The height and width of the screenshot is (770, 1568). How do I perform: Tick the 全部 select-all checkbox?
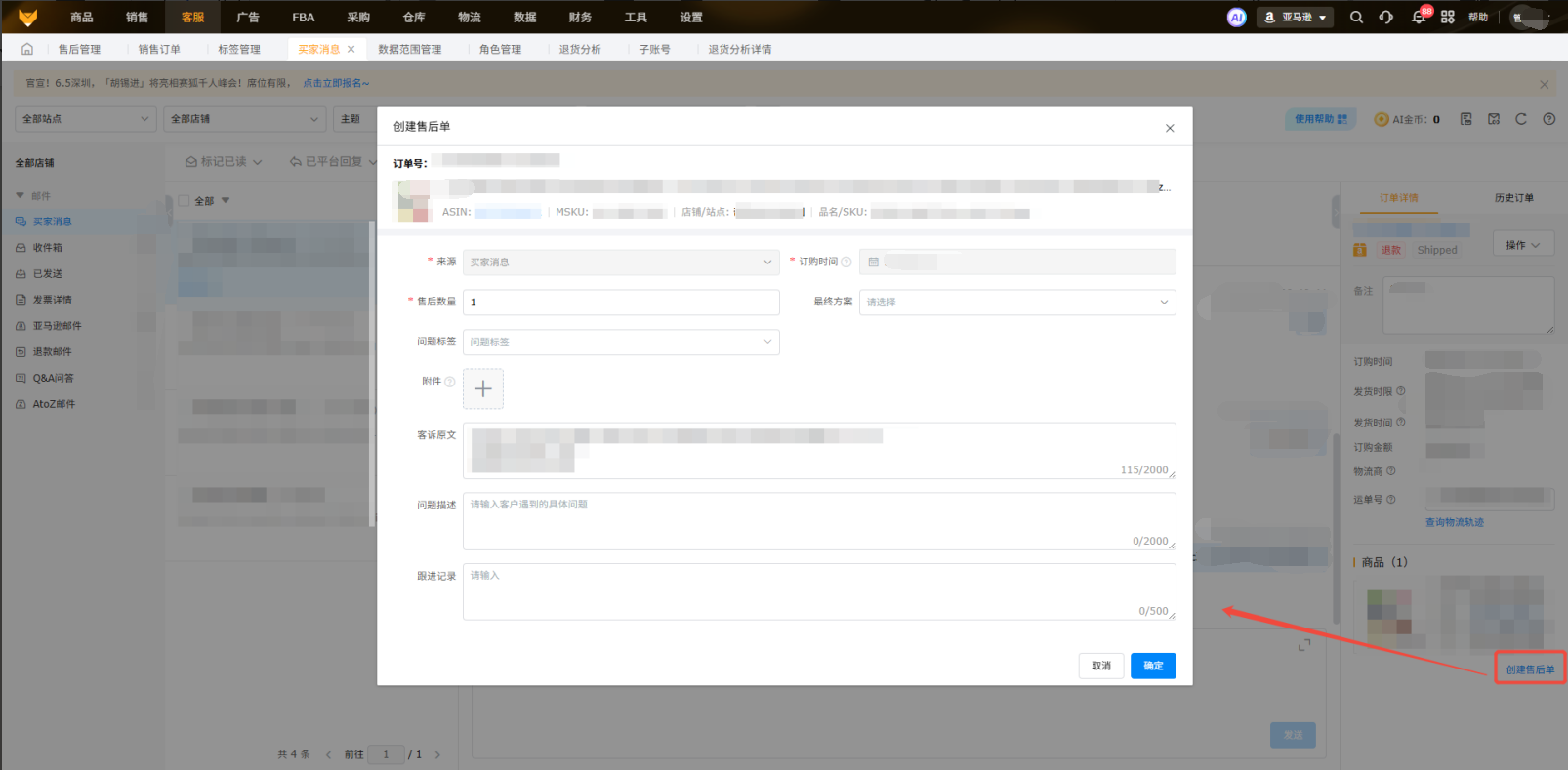pyautogui.click(x=184, y=201)
